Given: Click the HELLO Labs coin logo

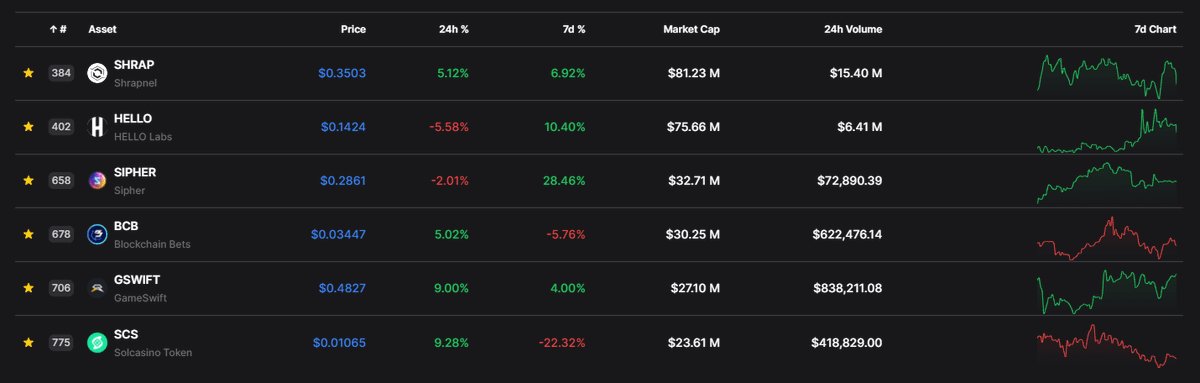Looking at the screenshot, I should coord(97,127).
